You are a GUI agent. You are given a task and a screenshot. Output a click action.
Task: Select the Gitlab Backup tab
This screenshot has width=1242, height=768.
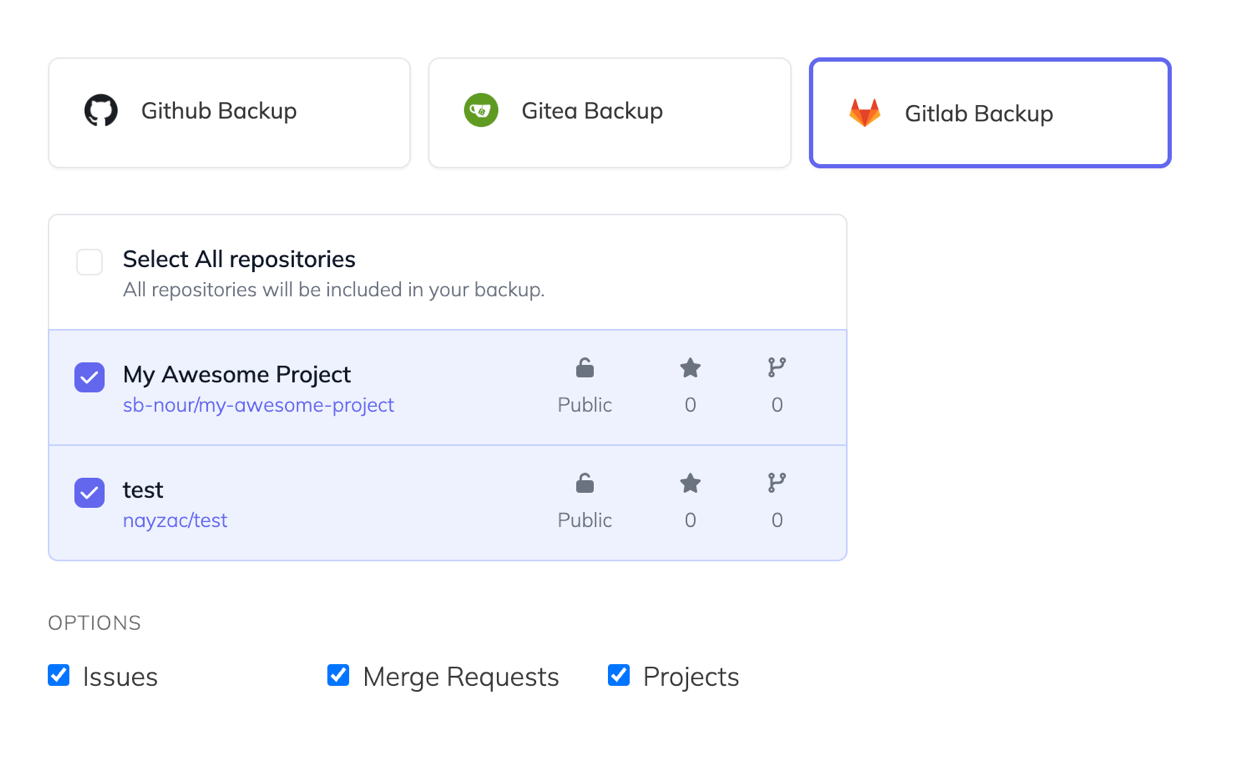tap(989, 113)
